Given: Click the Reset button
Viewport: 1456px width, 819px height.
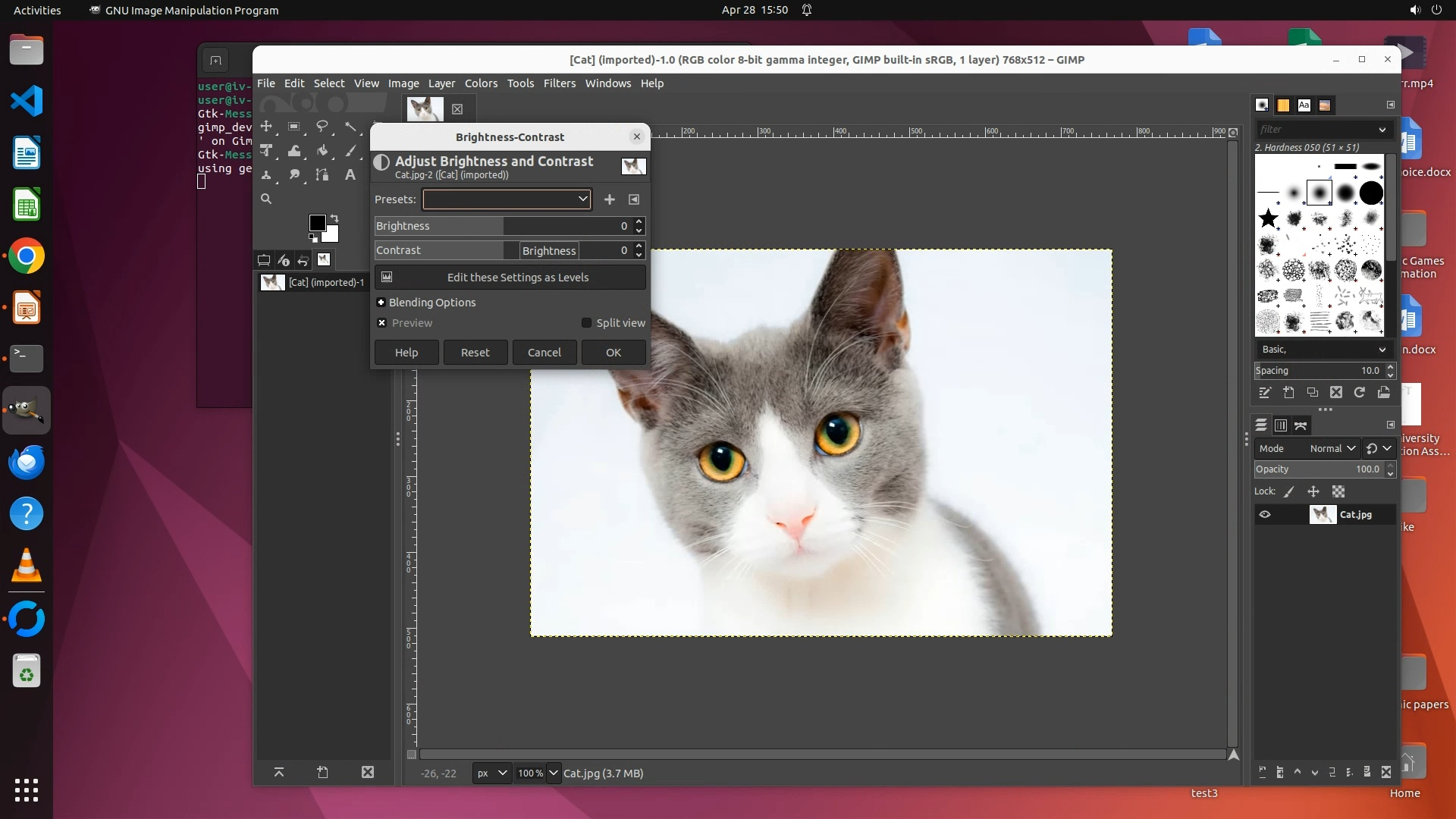Looking at the screenshot, I should click(475, 353).
